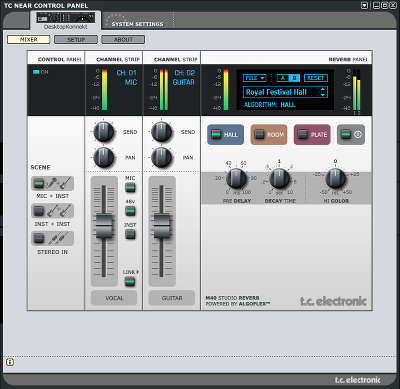Click the ALGORITHM: HALL readout
Image resolution: width=400 pixels, height=389 pixels.
point(270,105)
